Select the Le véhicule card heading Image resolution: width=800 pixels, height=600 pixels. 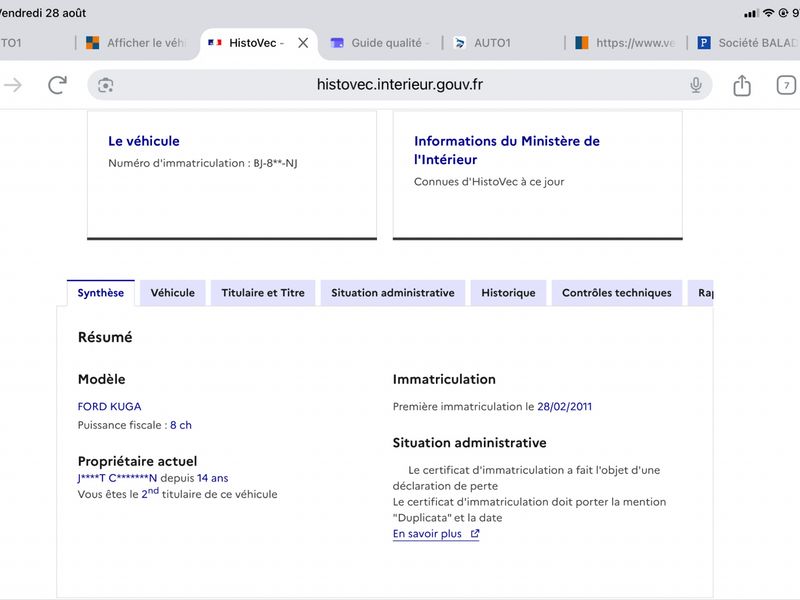click(144, 141)
